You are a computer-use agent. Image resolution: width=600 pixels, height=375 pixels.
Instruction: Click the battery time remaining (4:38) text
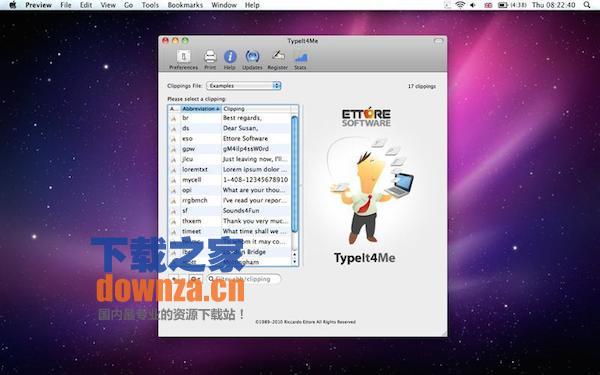tap(518, 5)
